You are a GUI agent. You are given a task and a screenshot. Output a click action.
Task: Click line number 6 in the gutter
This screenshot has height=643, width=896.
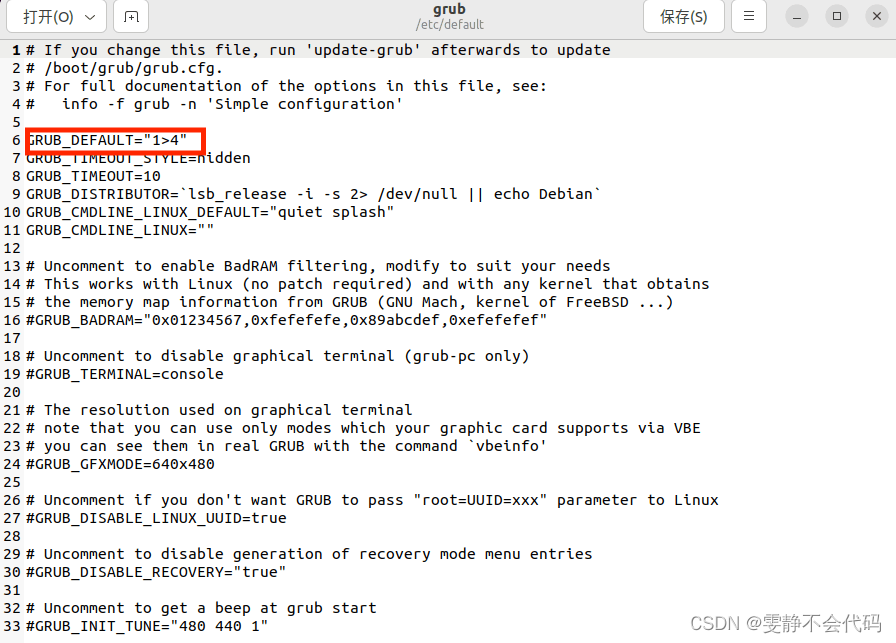coord(13,140)
